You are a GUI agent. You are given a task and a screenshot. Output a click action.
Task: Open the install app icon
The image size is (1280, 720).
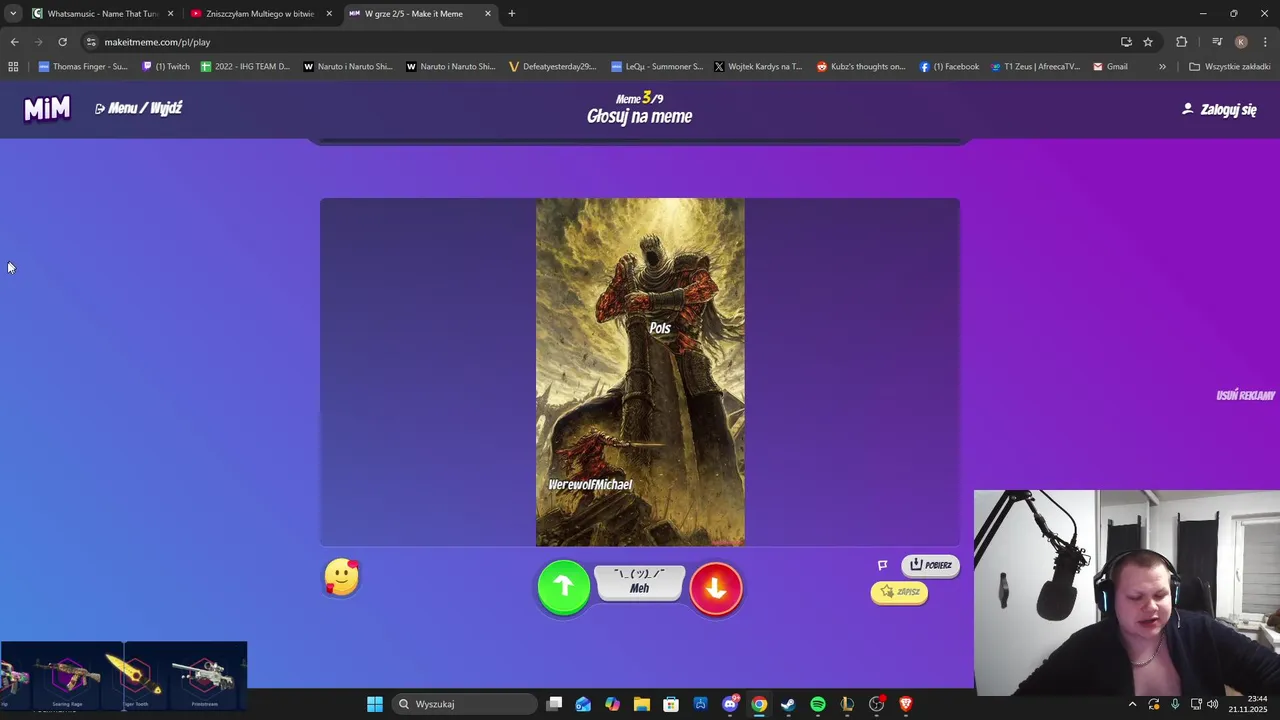(x=1126, y=42)
